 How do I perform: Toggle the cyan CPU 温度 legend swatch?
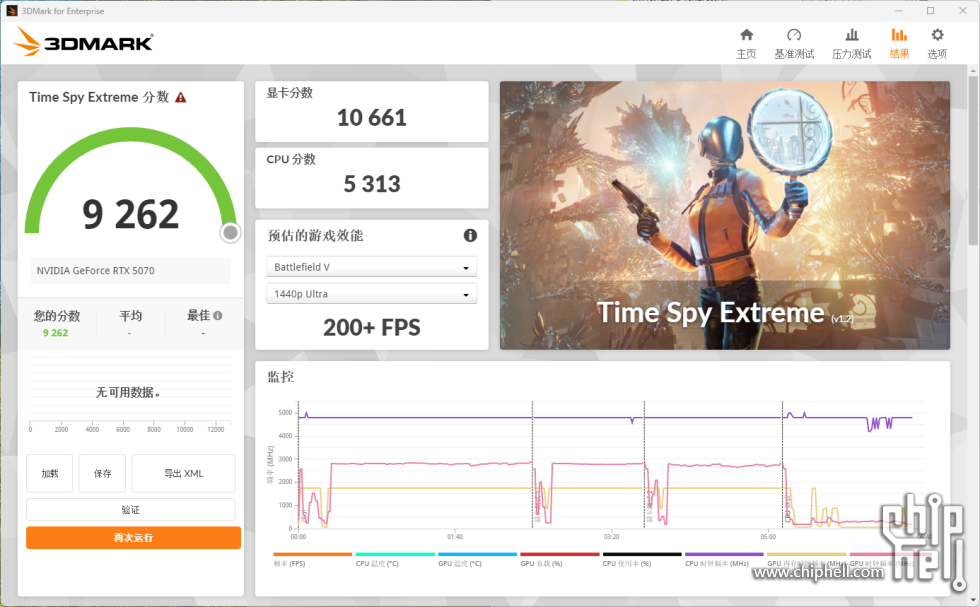(x=395, y=554)
